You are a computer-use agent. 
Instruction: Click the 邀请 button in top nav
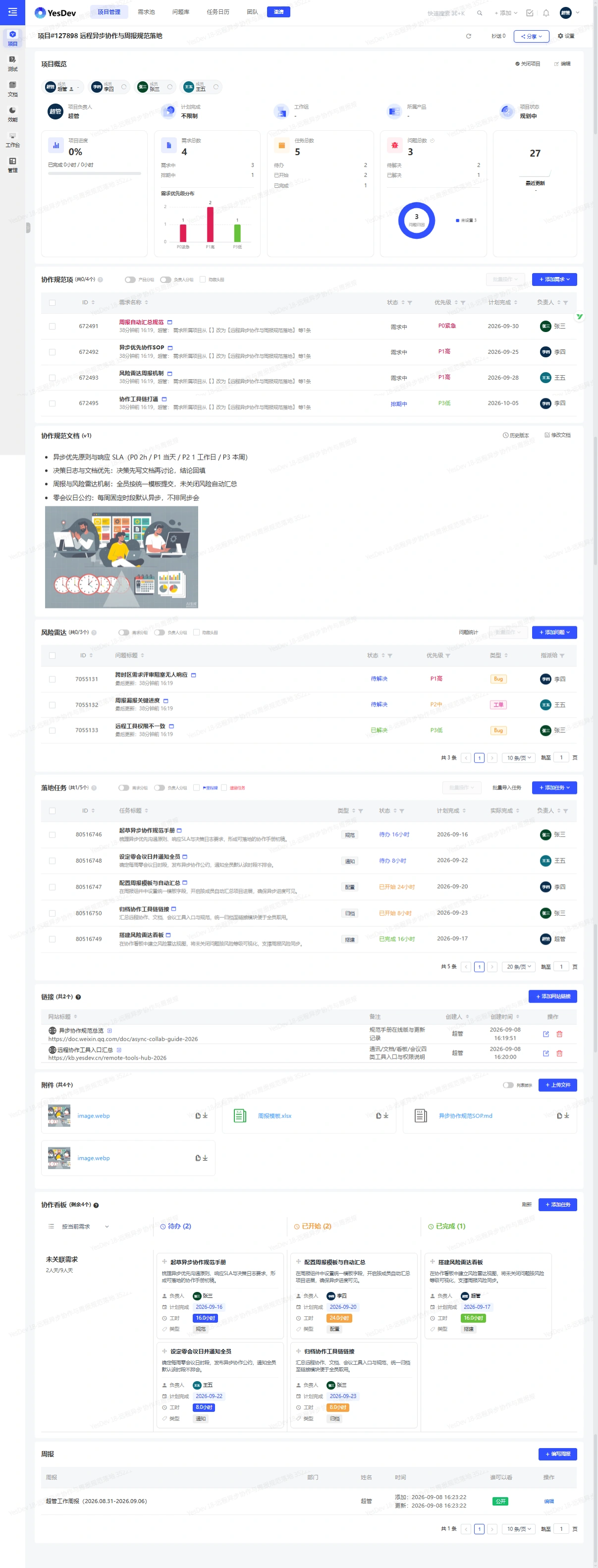pos(278,11)
